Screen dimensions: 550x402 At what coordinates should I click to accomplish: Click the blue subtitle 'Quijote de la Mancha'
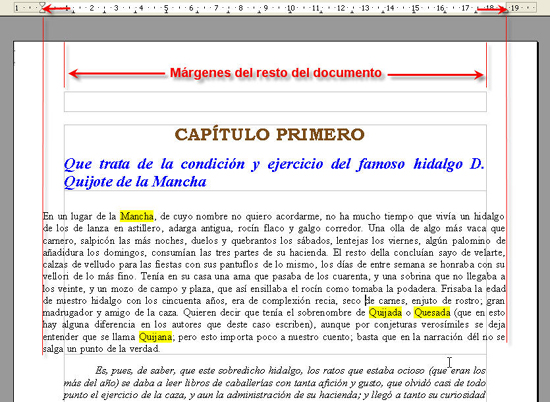[135, 182]
